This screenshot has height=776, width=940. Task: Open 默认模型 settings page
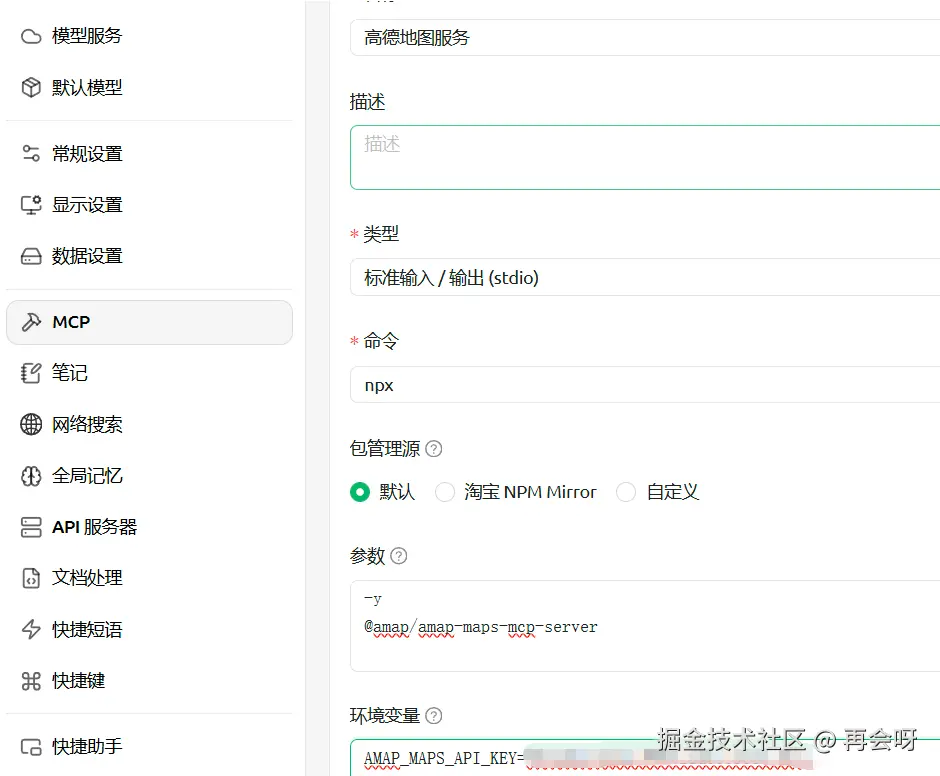pos(149,88)
